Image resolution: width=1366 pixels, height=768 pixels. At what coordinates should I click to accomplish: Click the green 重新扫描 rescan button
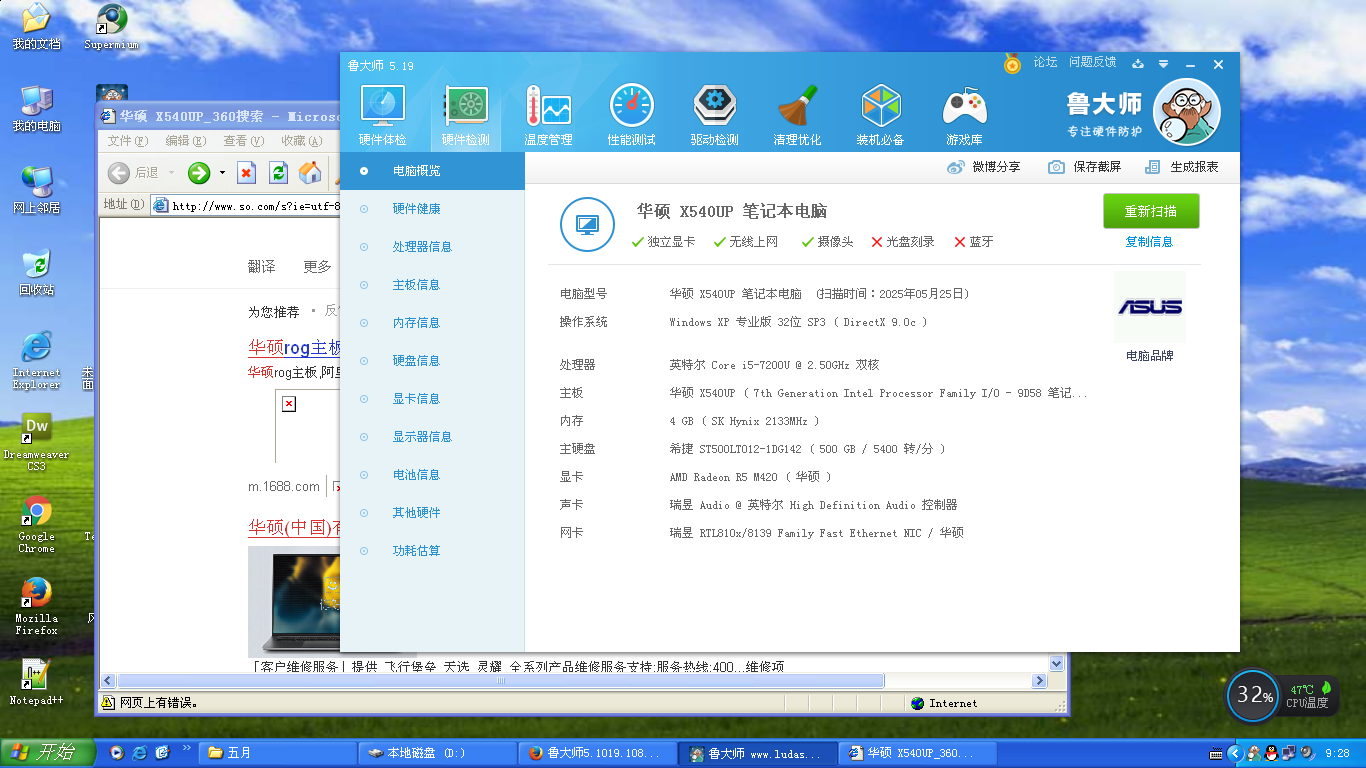coord(1151,211)
